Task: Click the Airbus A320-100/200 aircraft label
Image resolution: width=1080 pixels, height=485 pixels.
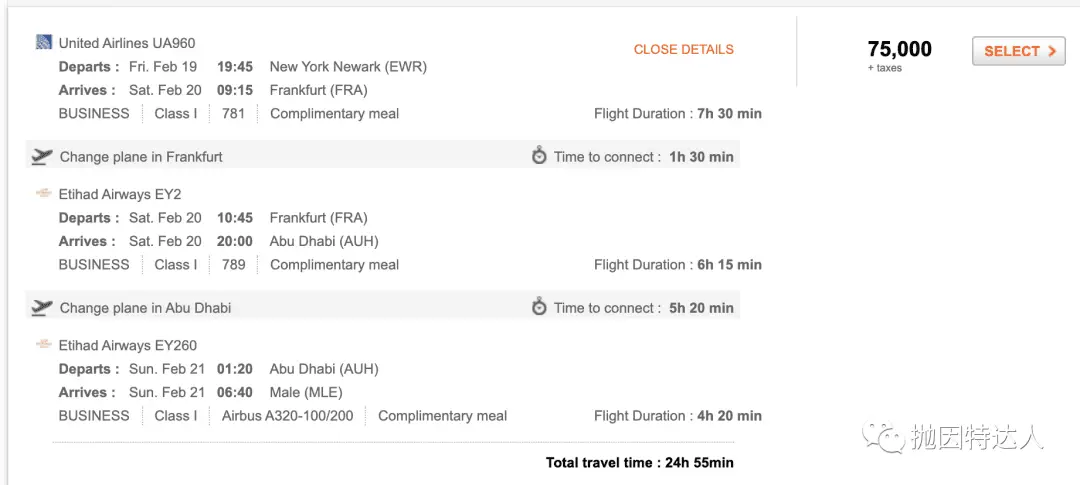Action: tap(287, 416)
